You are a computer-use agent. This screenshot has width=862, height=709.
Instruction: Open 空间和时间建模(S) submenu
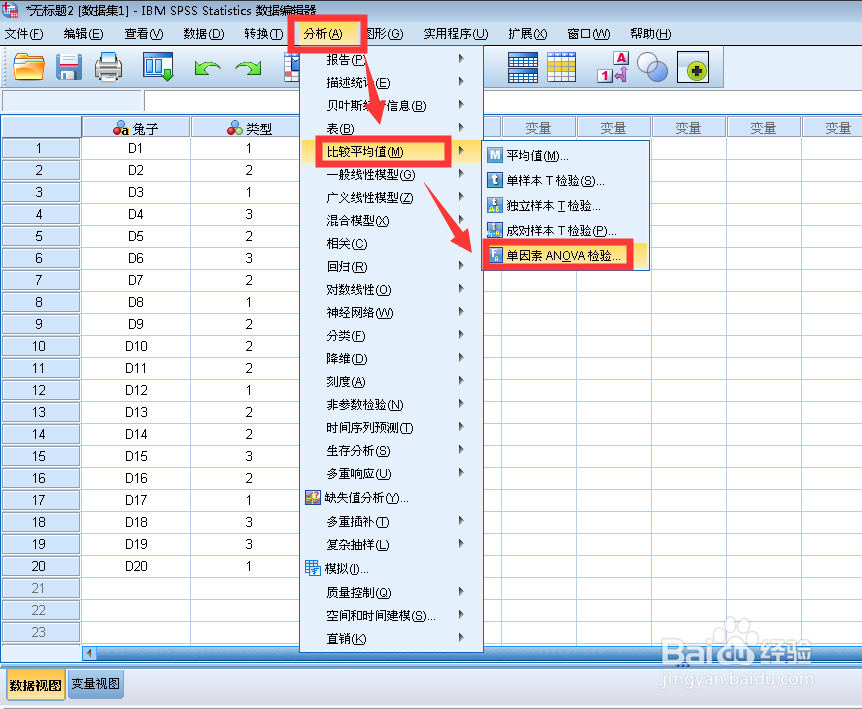click(x=391, y=616)
